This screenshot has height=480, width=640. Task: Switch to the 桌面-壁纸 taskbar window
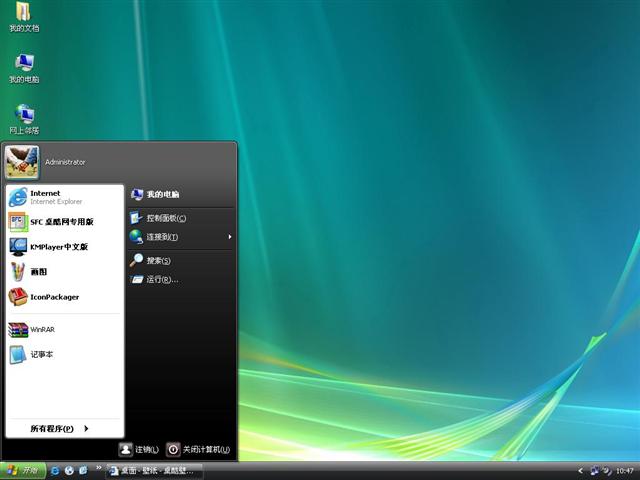152,470
